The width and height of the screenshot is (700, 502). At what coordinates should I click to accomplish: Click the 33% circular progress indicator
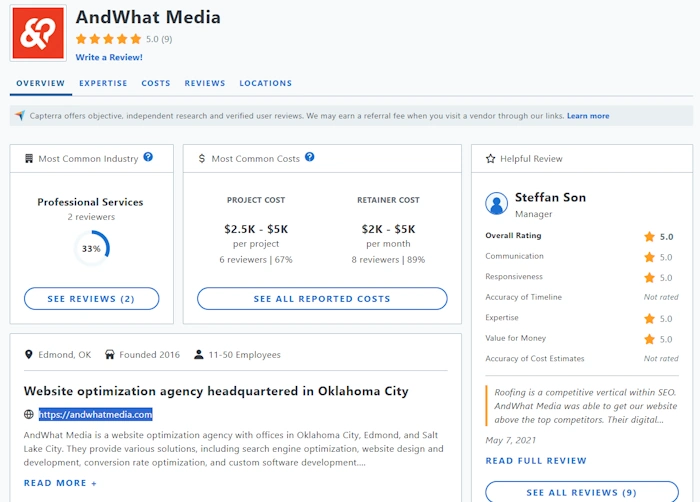92,248
